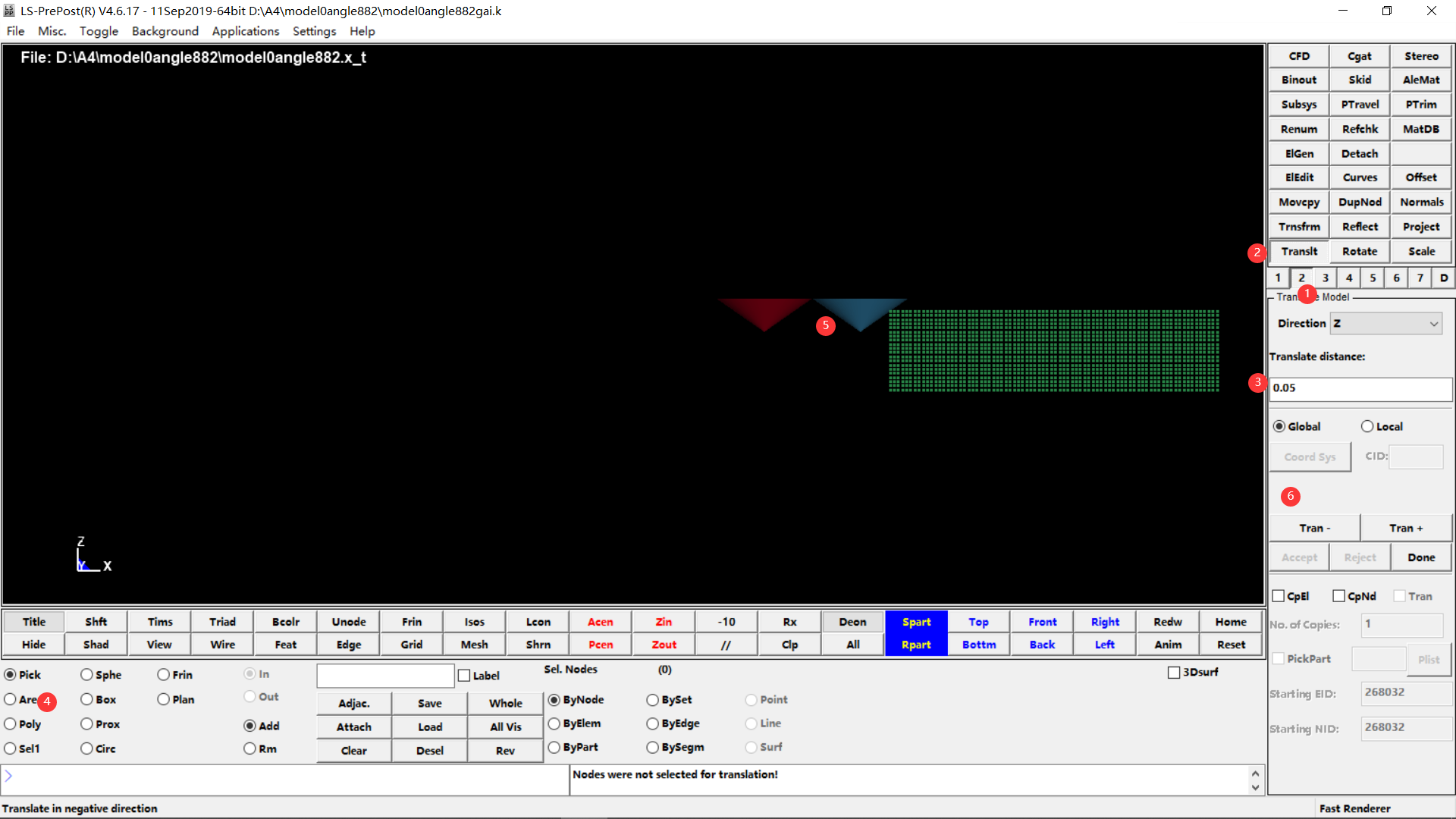The width and height of the screenshot is (1456, 819).
Task: Redraw the scene using Redw
Action: pos(1167,621)
